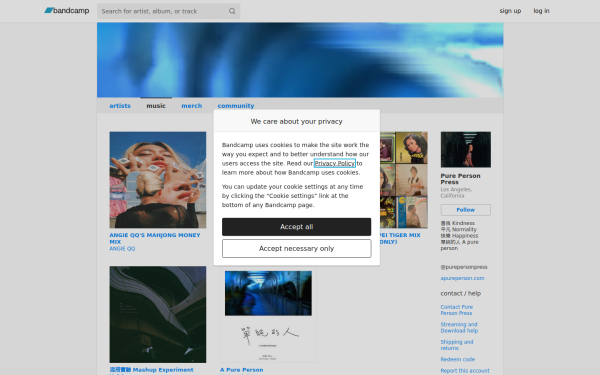Open Angie QQ's Mahjong Money Mix cover

tap(158, 180)
